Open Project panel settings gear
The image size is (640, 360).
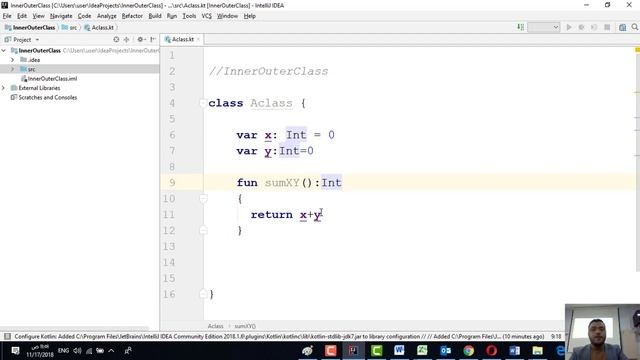click(x=141, y=40)
